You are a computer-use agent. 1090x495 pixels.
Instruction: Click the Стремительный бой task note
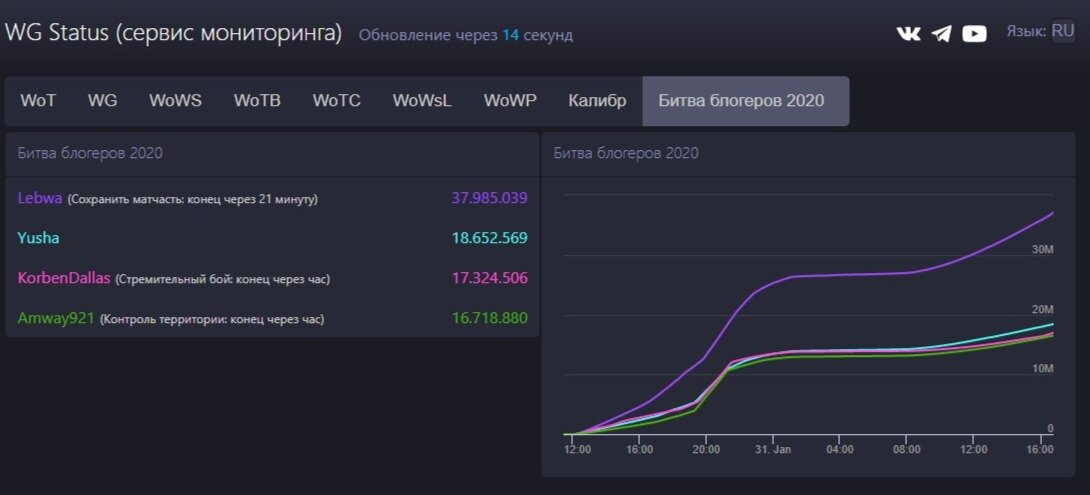(222, 279)
